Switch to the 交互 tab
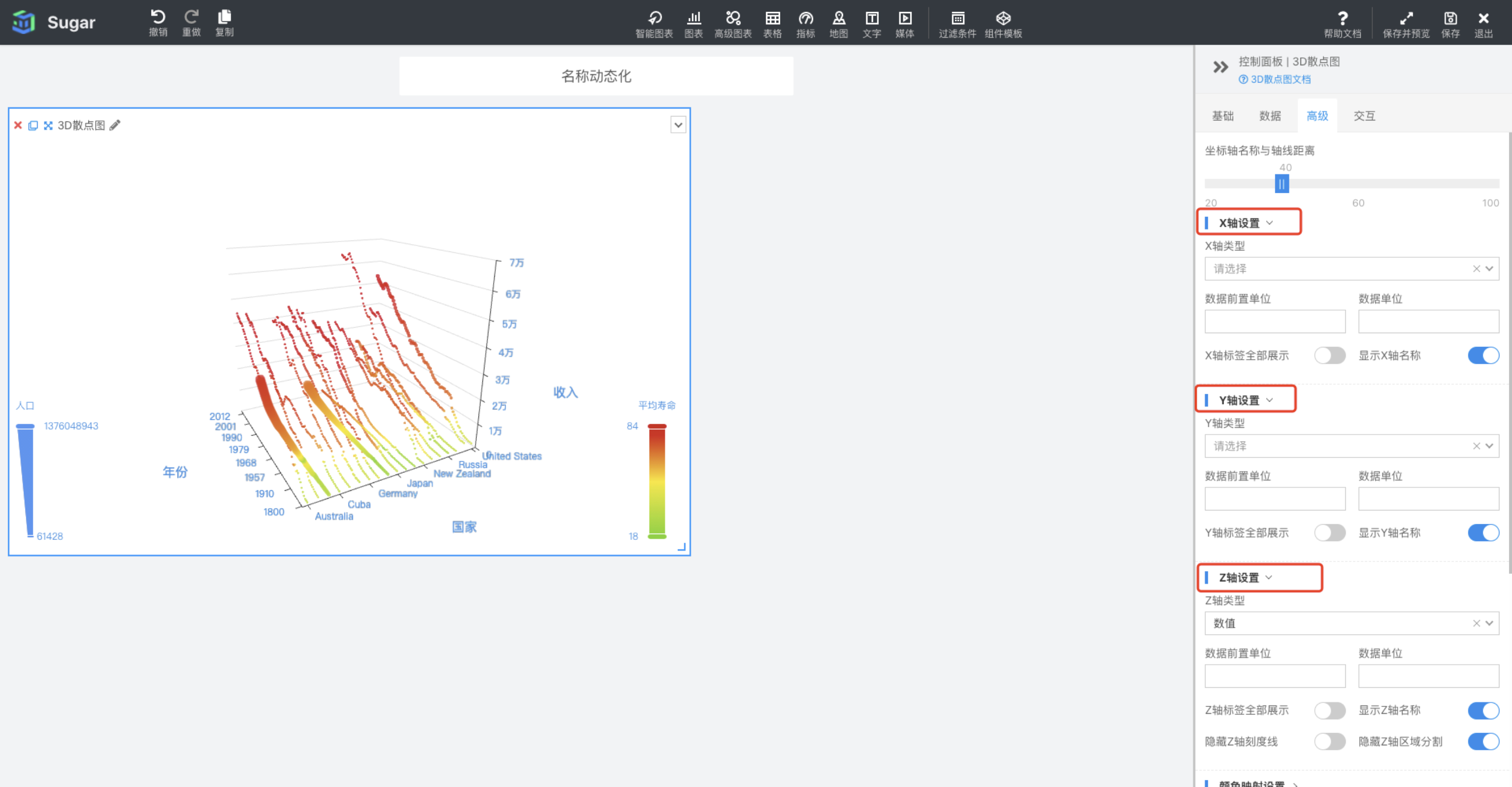 pyautogui.click(x=1364, y=116)
